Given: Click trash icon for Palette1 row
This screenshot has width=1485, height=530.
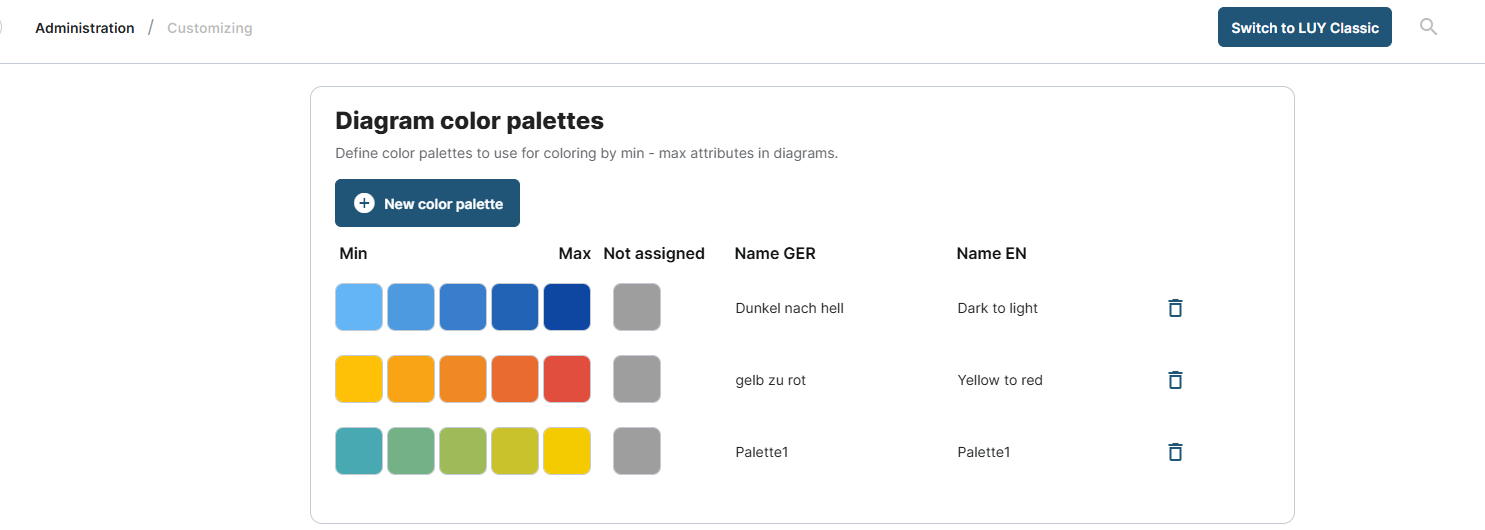Looking at the screenshot, I should coord(1175,452).
